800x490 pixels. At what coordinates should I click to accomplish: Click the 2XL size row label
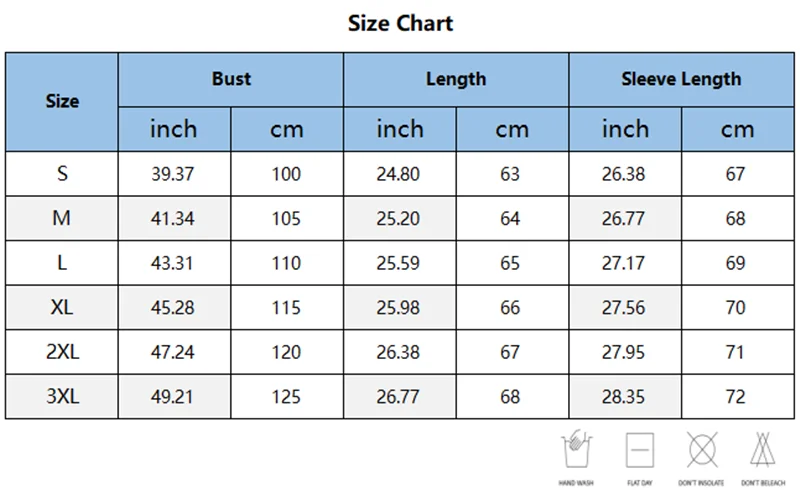pos(62,352)
